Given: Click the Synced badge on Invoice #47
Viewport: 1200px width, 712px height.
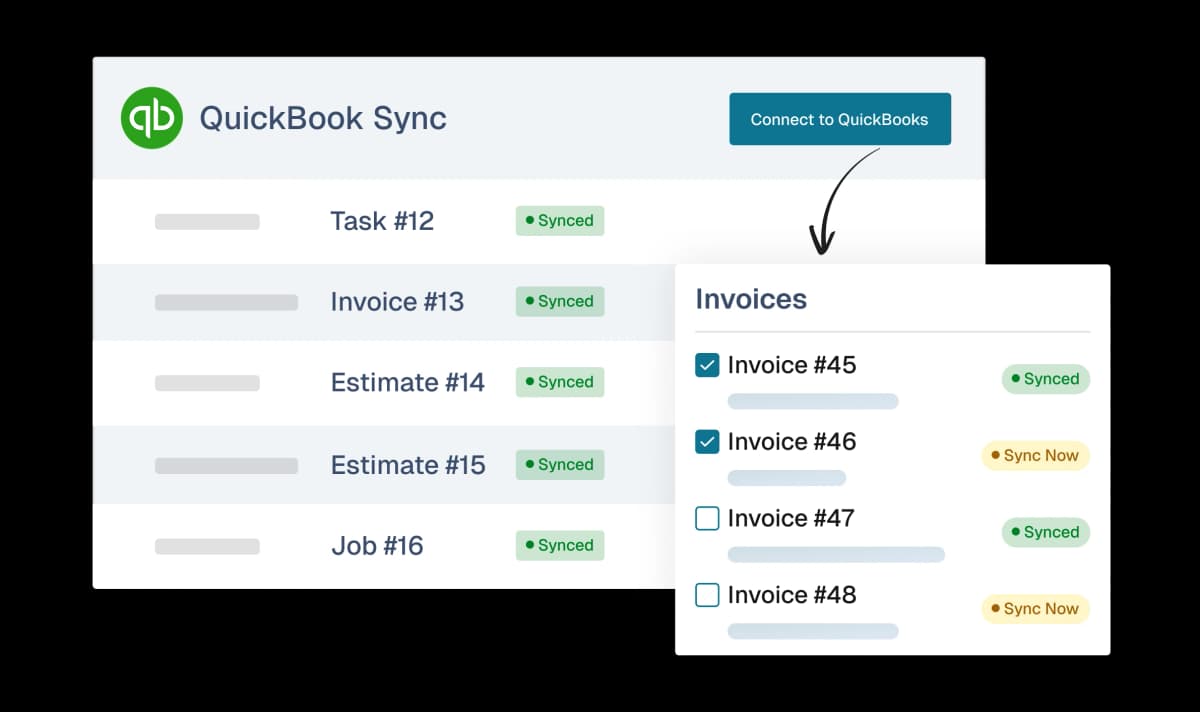Looking at the screenshot, I should (1045, 532).
